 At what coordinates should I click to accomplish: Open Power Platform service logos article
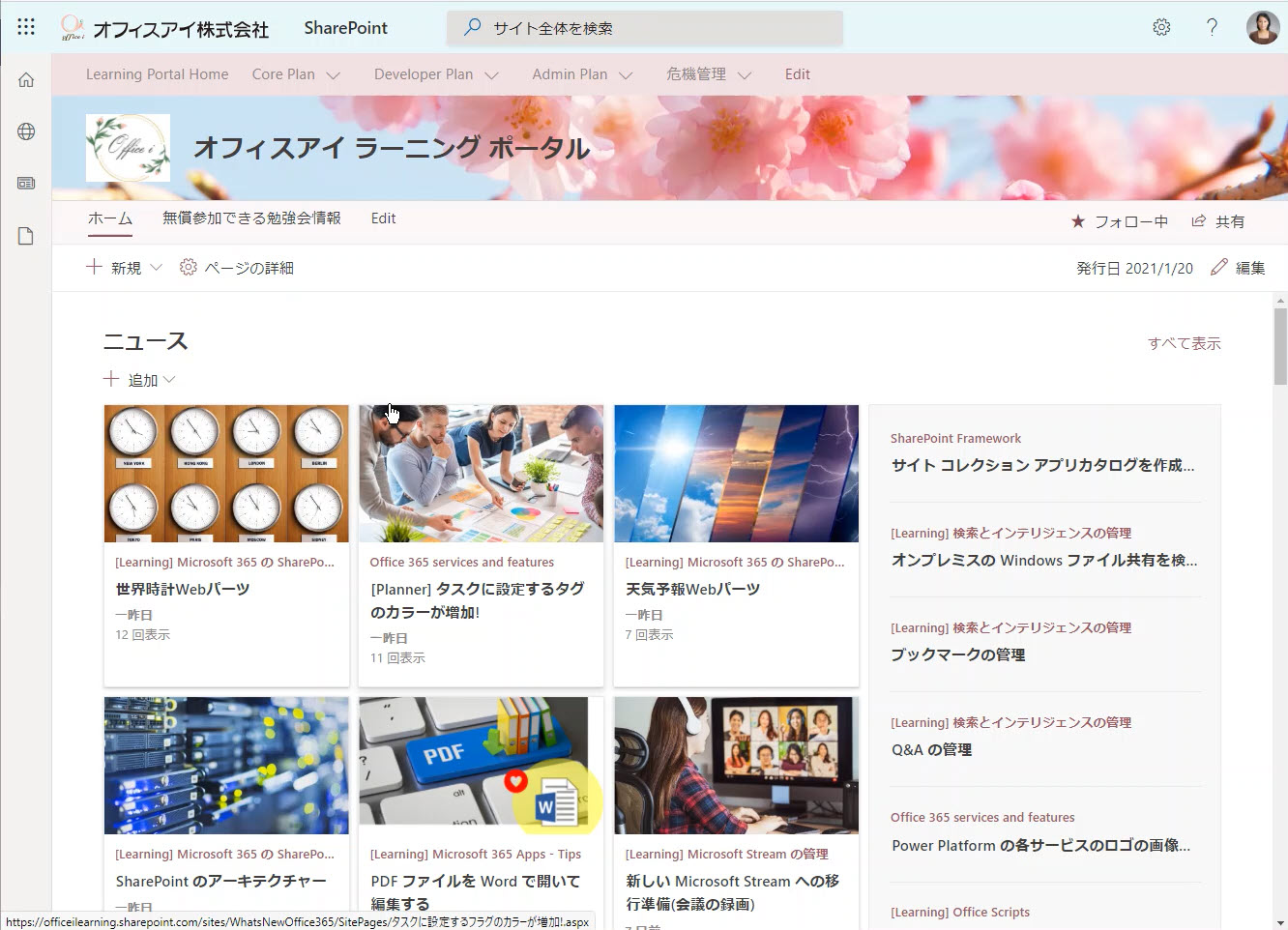tap(1040, 845)
